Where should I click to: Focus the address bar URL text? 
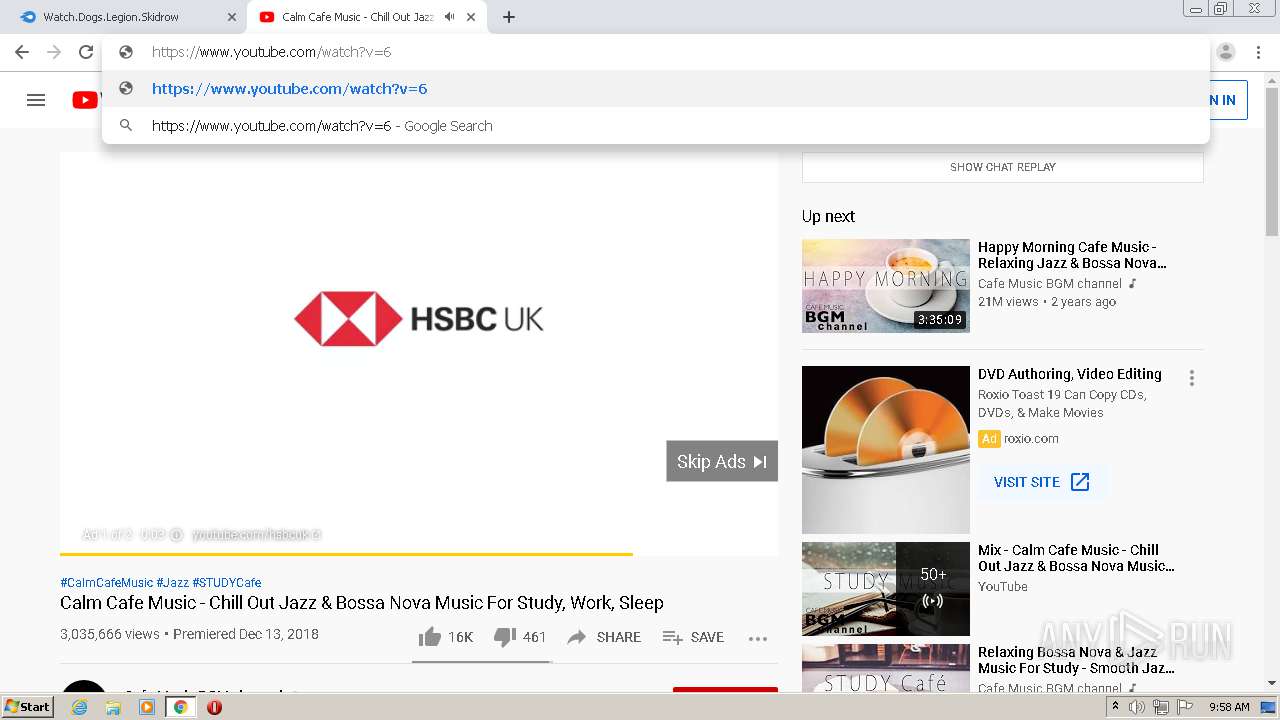pos(271,52)
